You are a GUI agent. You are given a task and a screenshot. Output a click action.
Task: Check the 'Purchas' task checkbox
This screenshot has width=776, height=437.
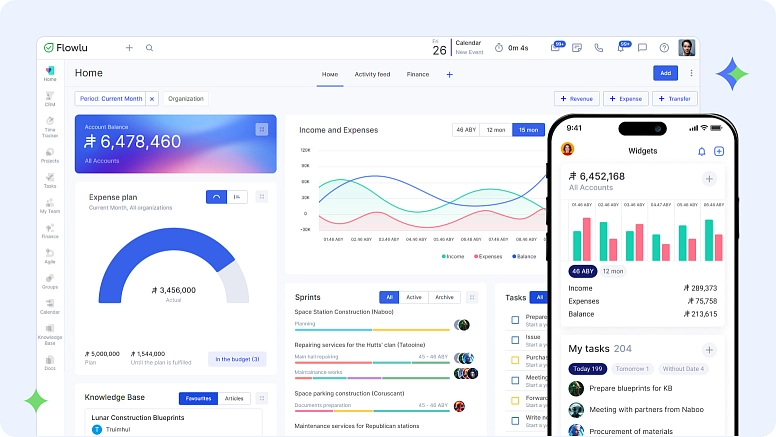point(515,360)
